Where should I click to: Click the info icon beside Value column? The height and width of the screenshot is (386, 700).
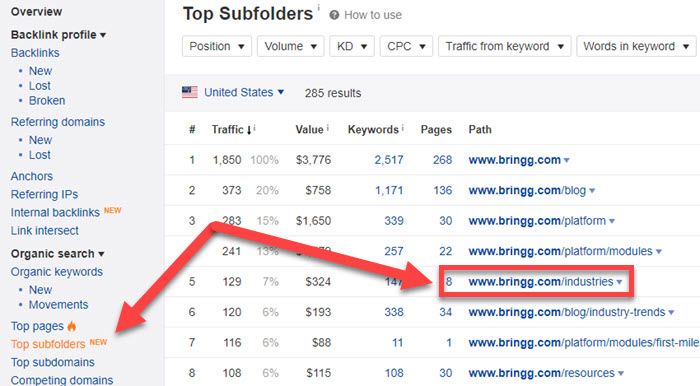click(x=328, y=128)
